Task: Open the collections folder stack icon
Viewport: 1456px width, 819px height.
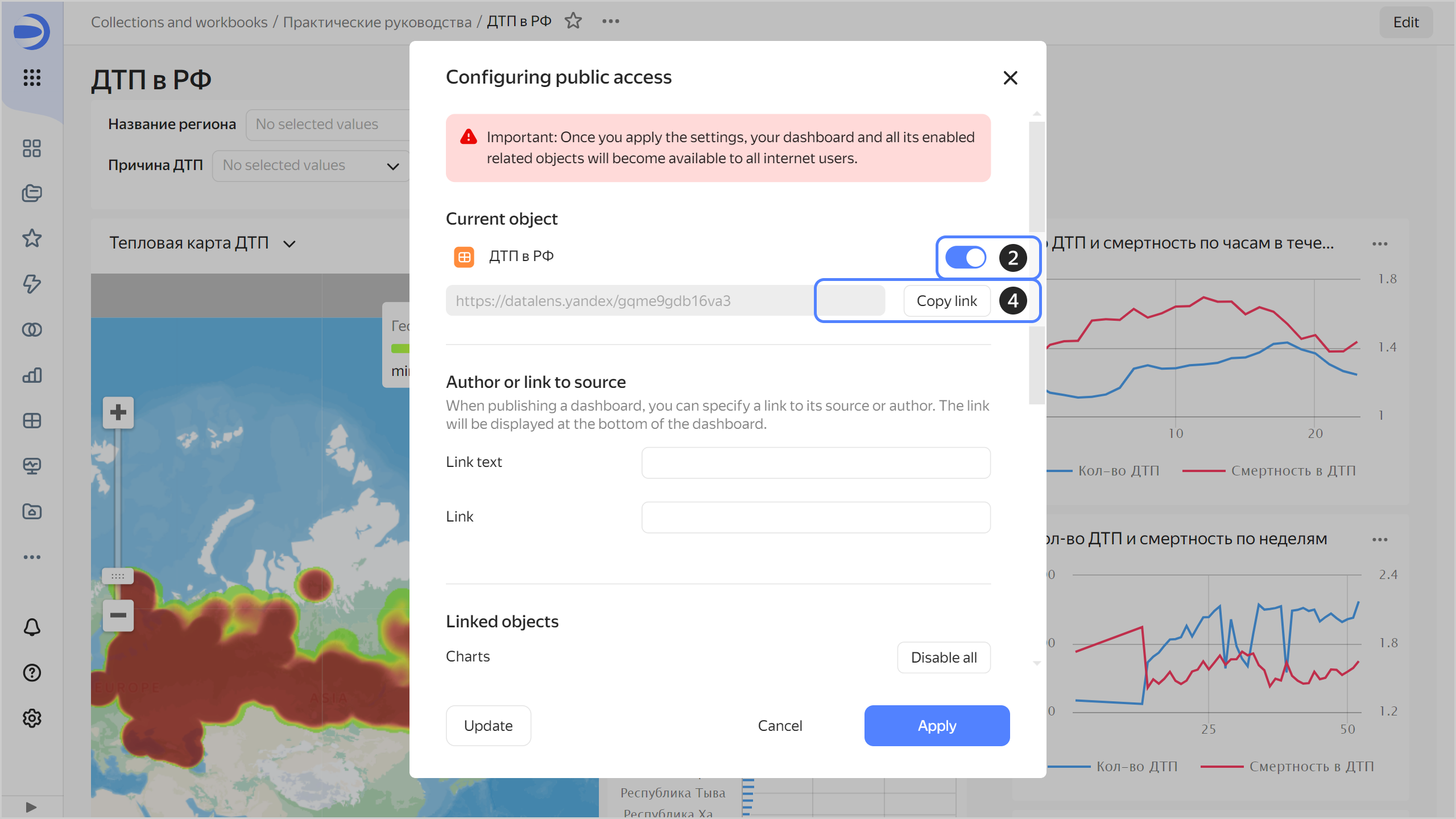Action: coord(32,193)
